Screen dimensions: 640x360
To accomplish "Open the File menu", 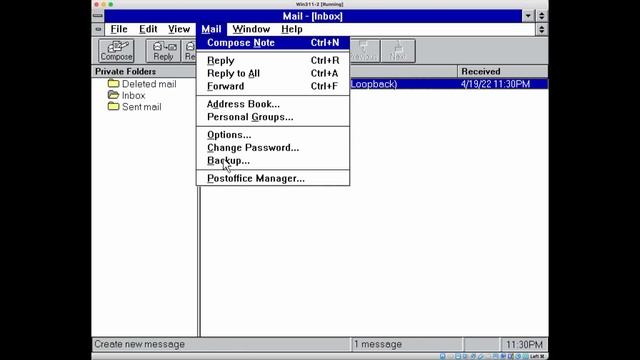I will [119, 29].
